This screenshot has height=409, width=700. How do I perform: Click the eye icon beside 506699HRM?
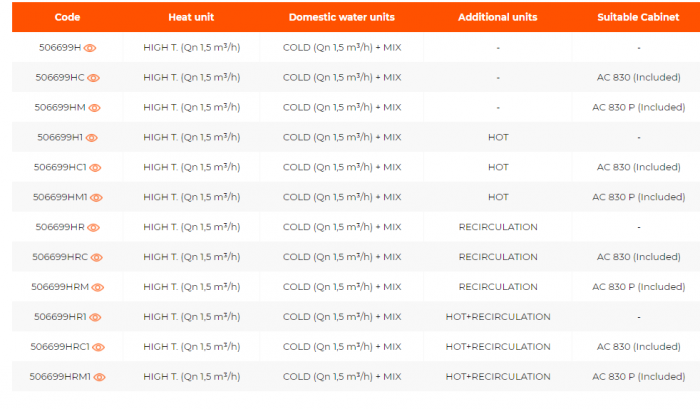(97, 288)
